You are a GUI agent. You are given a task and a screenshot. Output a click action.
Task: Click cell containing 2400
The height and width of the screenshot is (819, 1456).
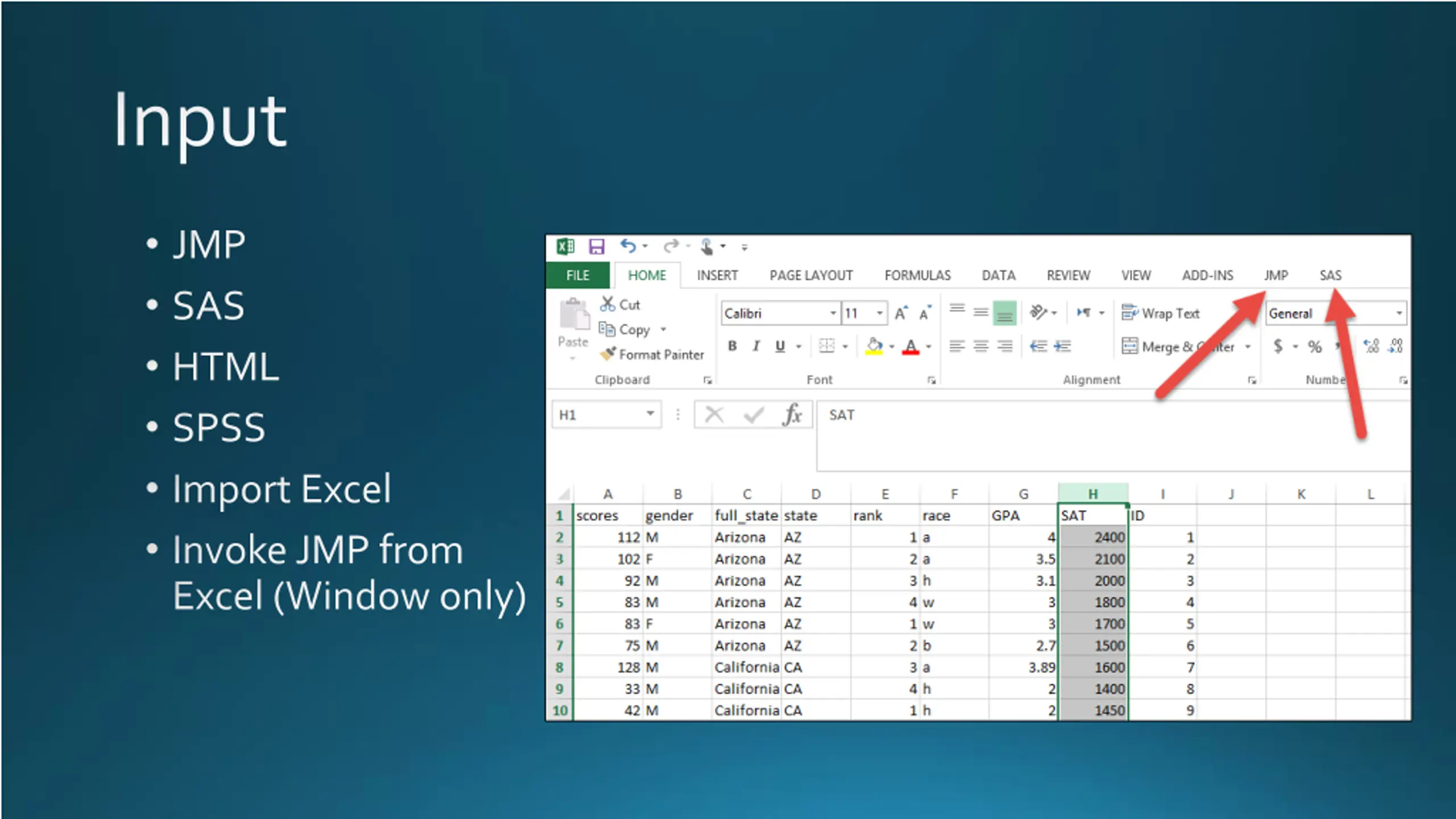pos(1093,537)
